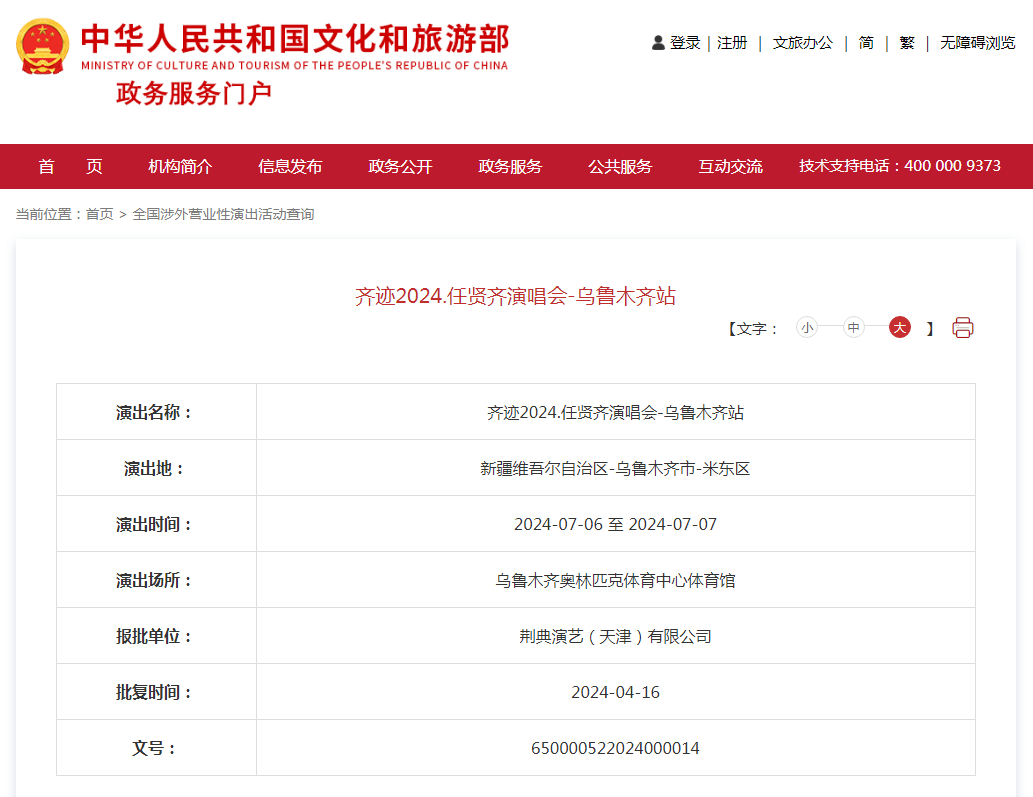Set text size to large (大)
Image resolution: width=1033 pixels, height=797 pixels.
click(900, 327)
